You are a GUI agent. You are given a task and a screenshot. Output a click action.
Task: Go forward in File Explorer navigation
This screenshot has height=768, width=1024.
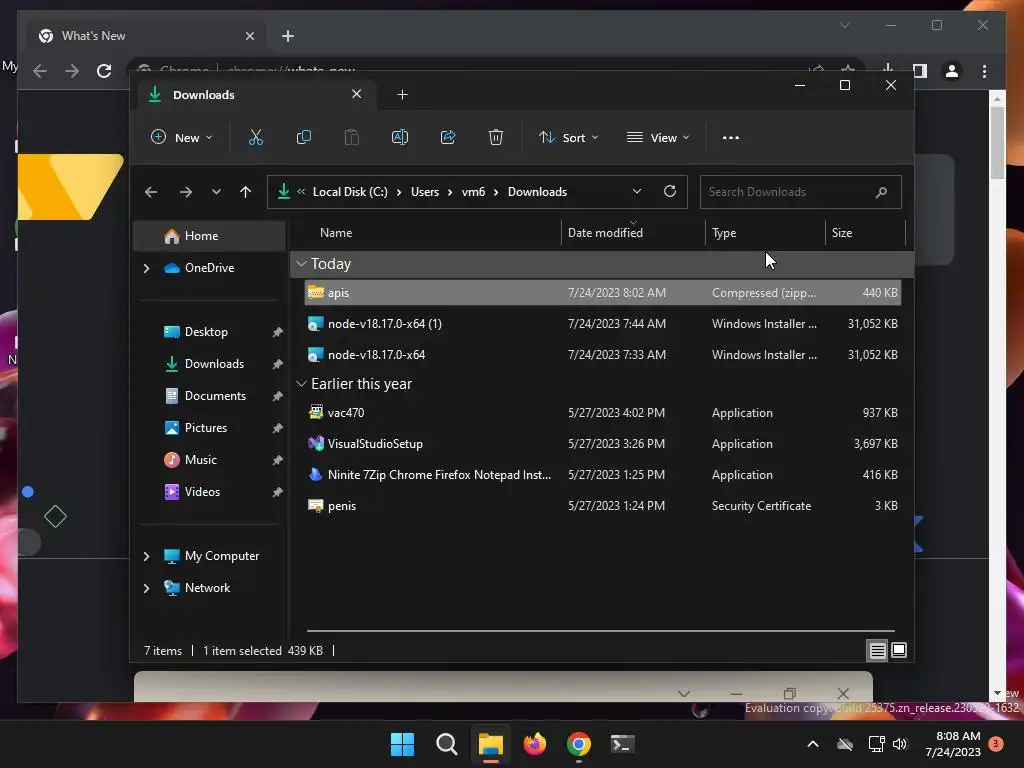[185, 192]
